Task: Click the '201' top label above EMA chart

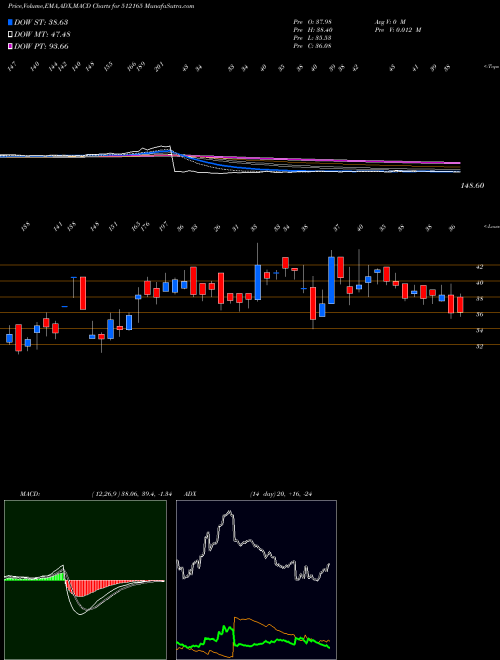Action: tap(159, 67)
